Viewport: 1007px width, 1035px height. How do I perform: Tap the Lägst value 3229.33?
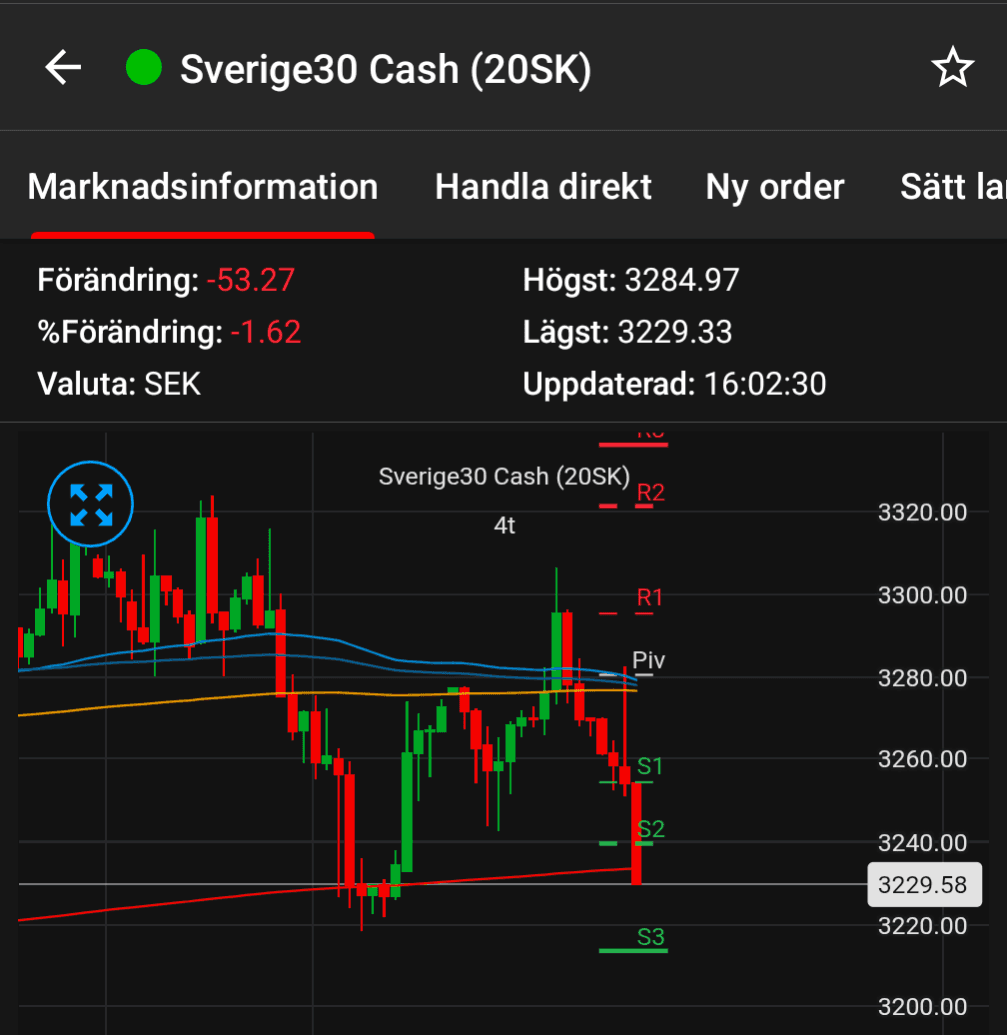674,331
